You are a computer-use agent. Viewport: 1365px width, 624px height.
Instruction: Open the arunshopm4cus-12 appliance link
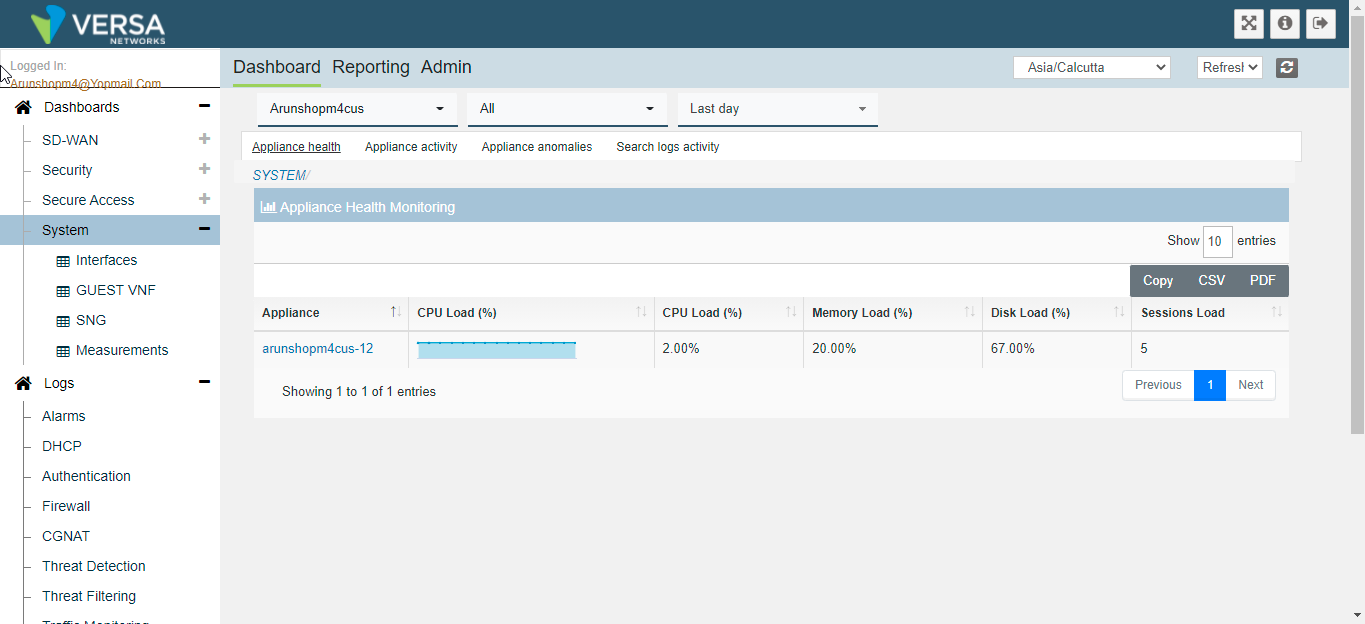click(318, 348)
